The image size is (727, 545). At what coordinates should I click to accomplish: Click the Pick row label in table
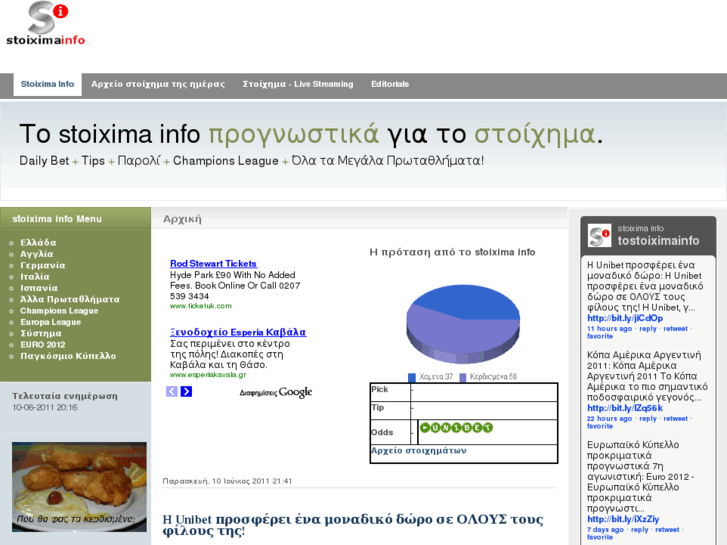[x=380, y=390]
